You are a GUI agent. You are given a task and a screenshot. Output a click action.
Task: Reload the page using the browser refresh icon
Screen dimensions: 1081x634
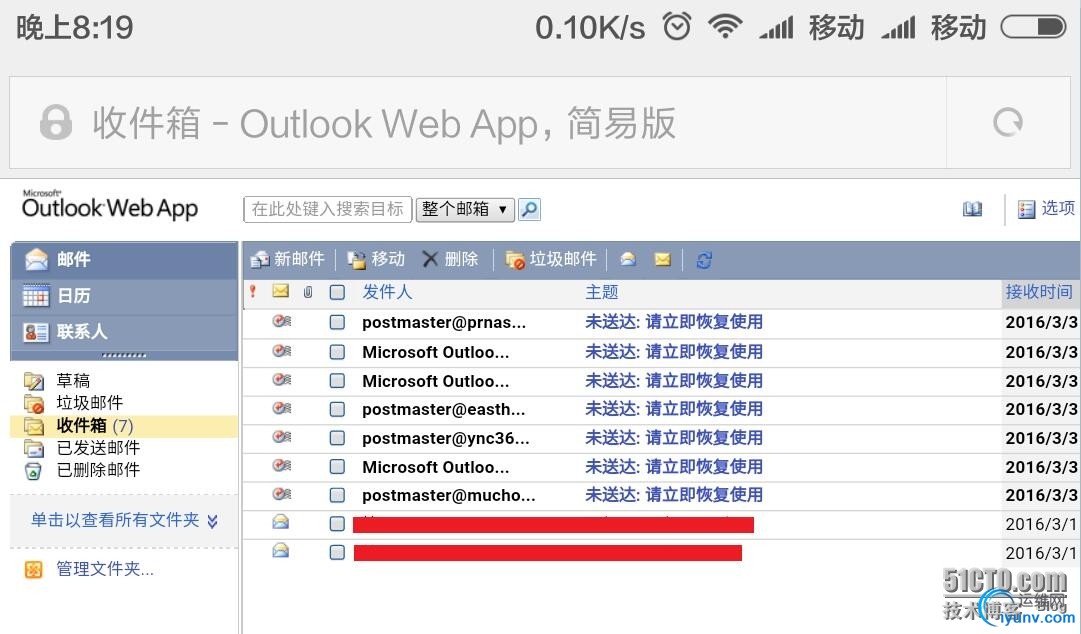pos(1008,123)
